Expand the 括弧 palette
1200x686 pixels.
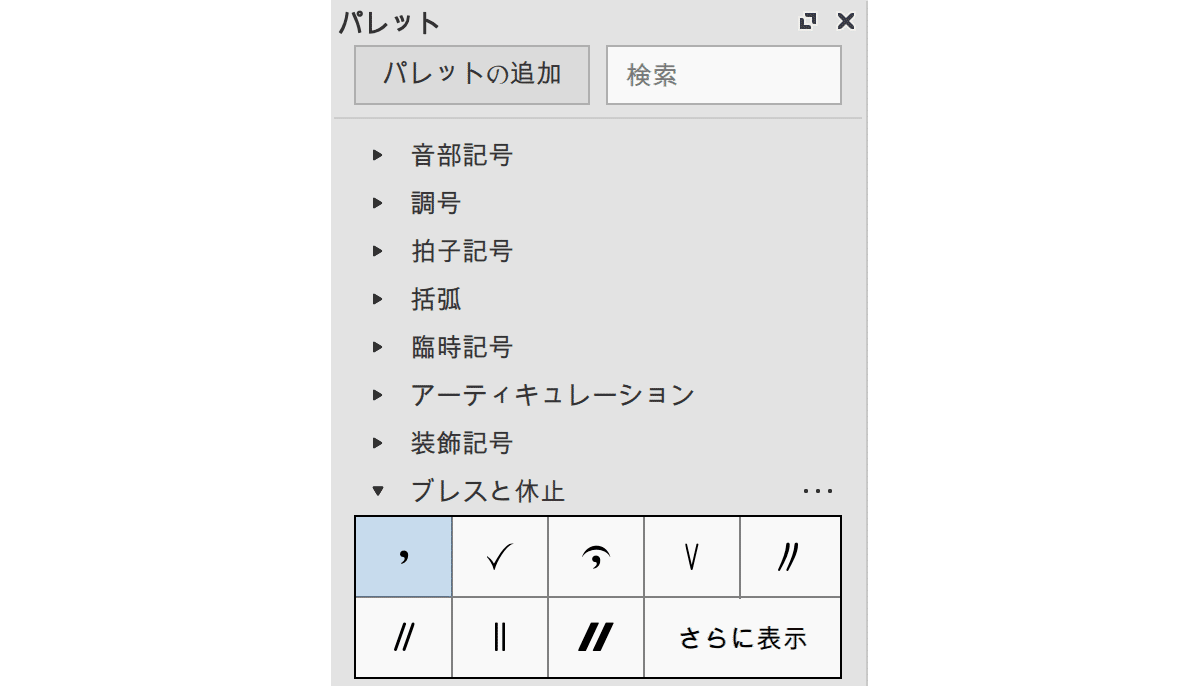tap(377, 299)
